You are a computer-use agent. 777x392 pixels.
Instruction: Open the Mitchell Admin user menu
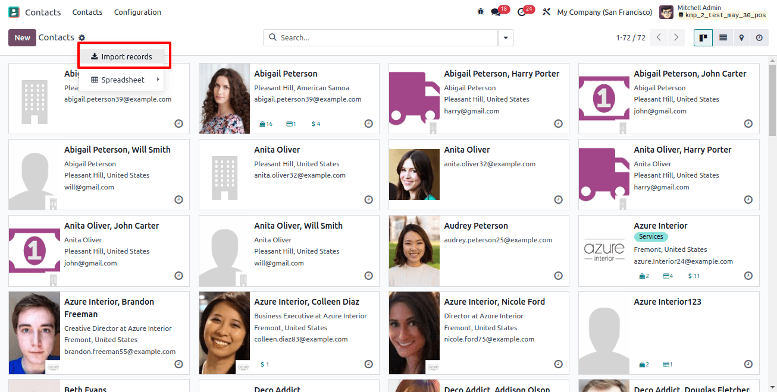(713, 12)
